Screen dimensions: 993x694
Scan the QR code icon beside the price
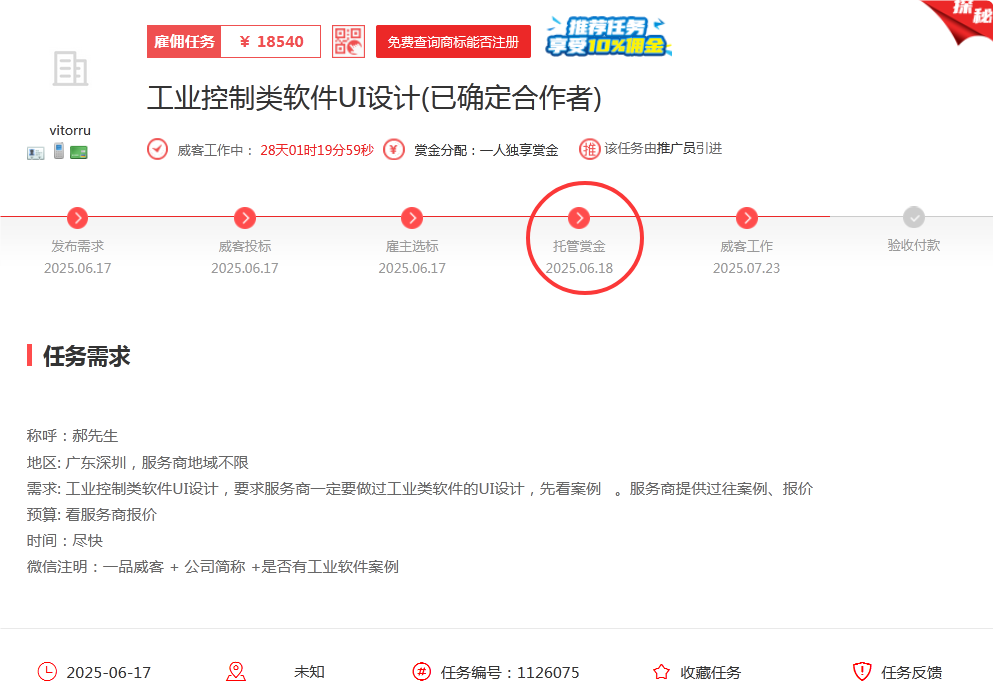click(346, 41)
